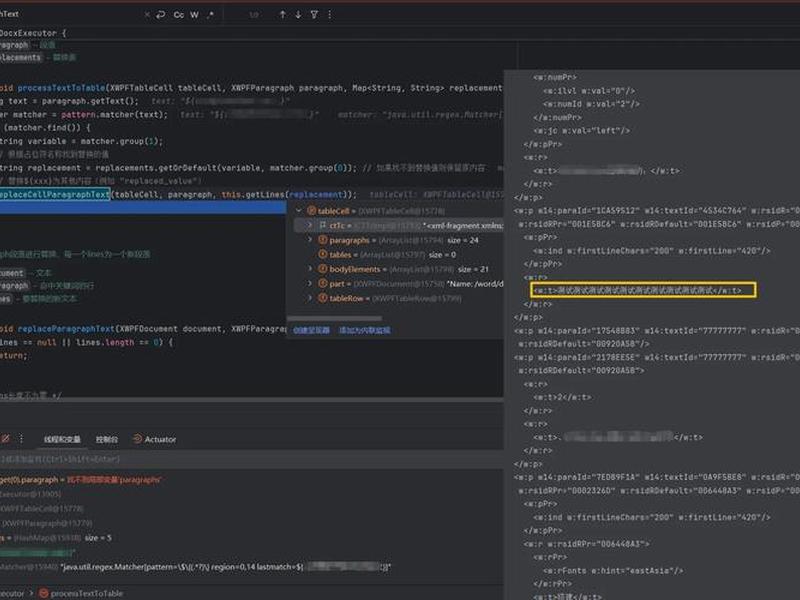Image resolution: width=800 pixels, height=600 pixels.
Task: Click the <w:t>2</w:t> XML line
Action: click(x=562, y=397)
